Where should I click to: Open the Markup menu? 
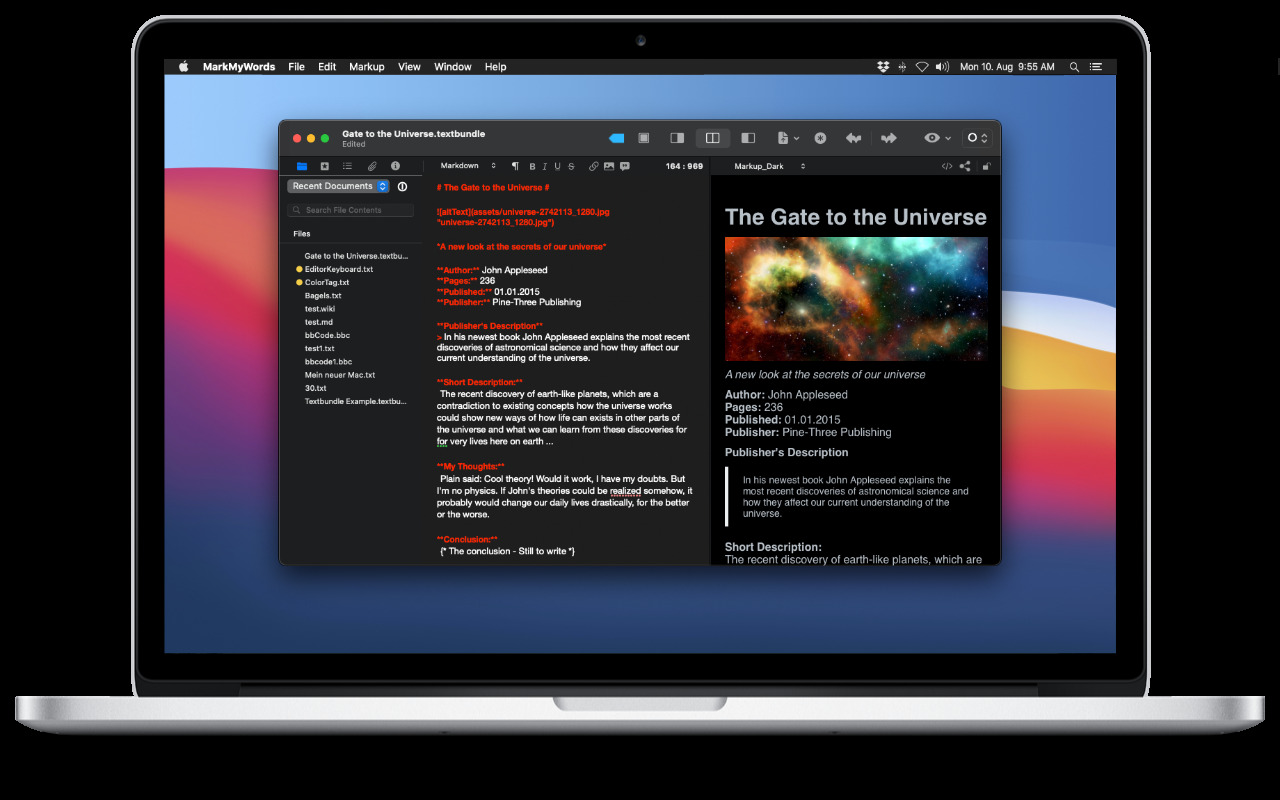pos(366,66)
